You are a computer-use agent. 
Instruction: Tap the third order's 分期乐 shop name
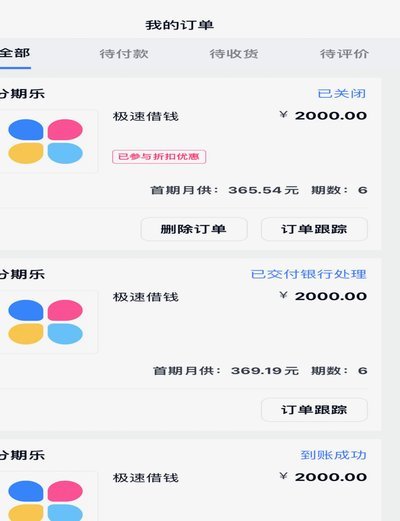pos(22,455)
